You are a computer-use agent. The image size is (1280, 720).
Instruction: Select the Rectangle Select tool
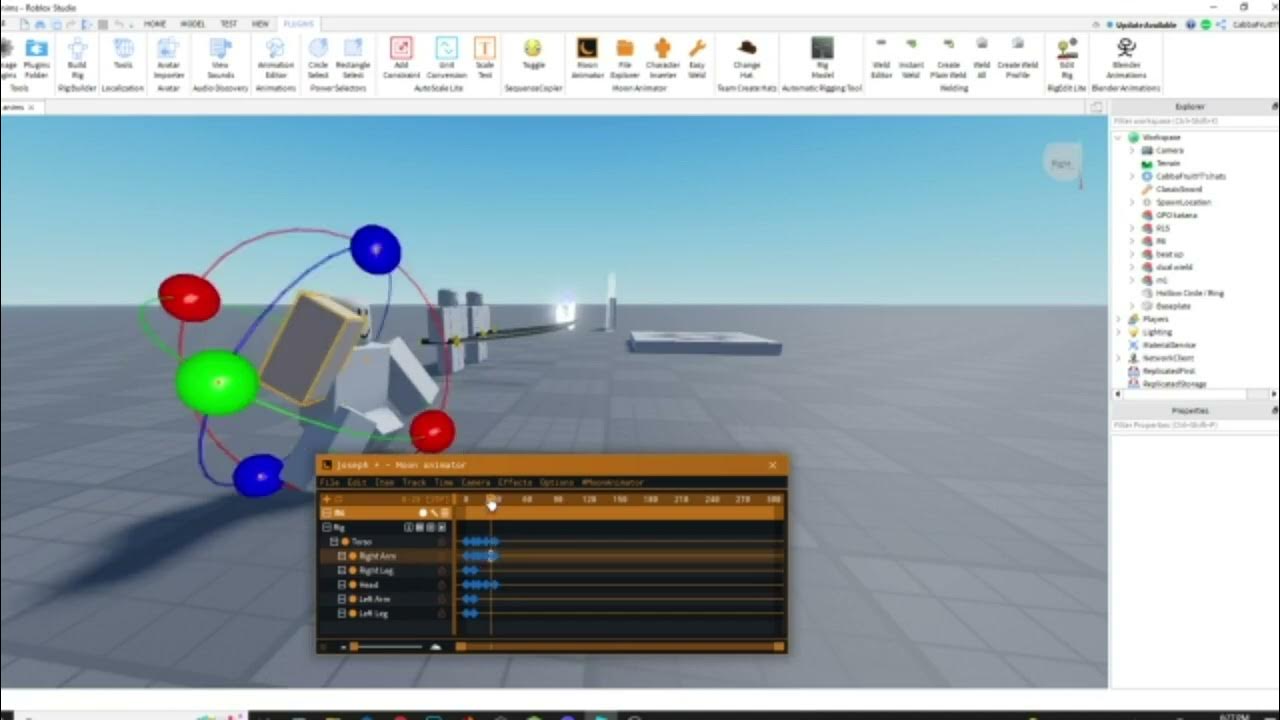click(352, 58)
